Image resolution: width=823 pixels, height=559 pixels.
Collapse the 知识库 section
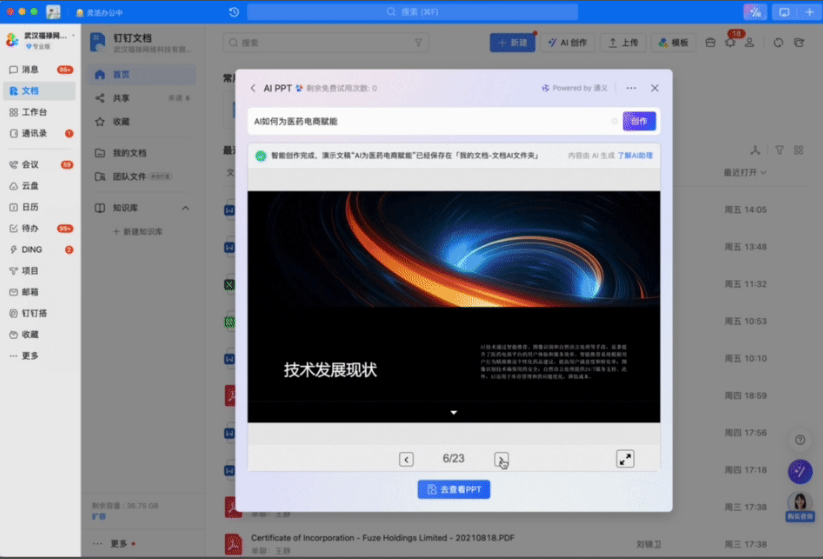click(185, 208)
